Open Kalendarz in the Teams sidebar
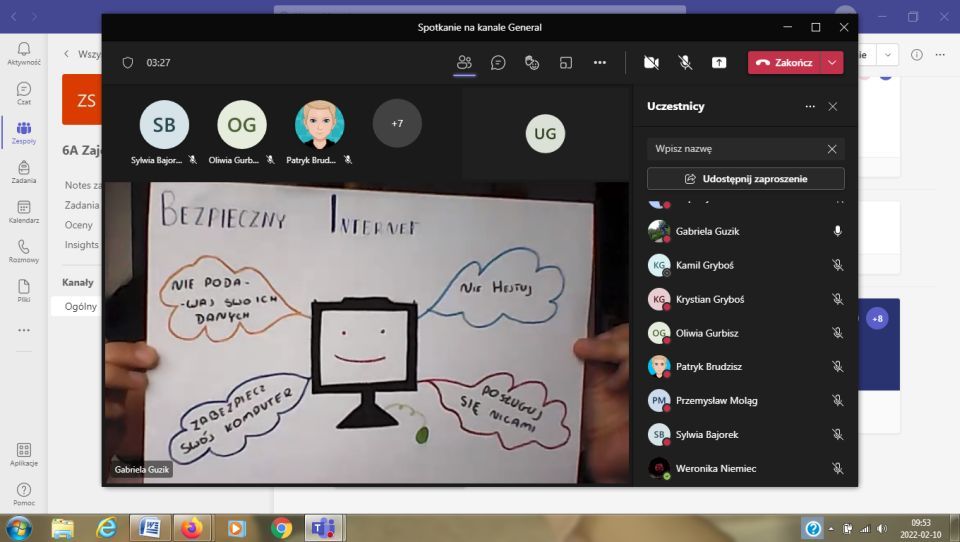960x542 pixels. [24, 210]
